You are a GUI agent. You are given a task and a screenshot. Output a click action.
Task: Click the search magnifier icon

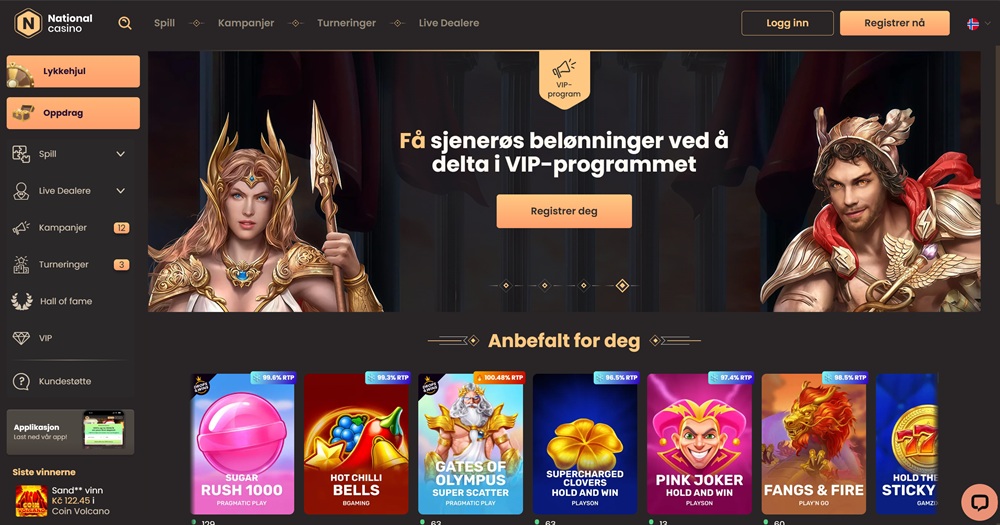[125, 24]
